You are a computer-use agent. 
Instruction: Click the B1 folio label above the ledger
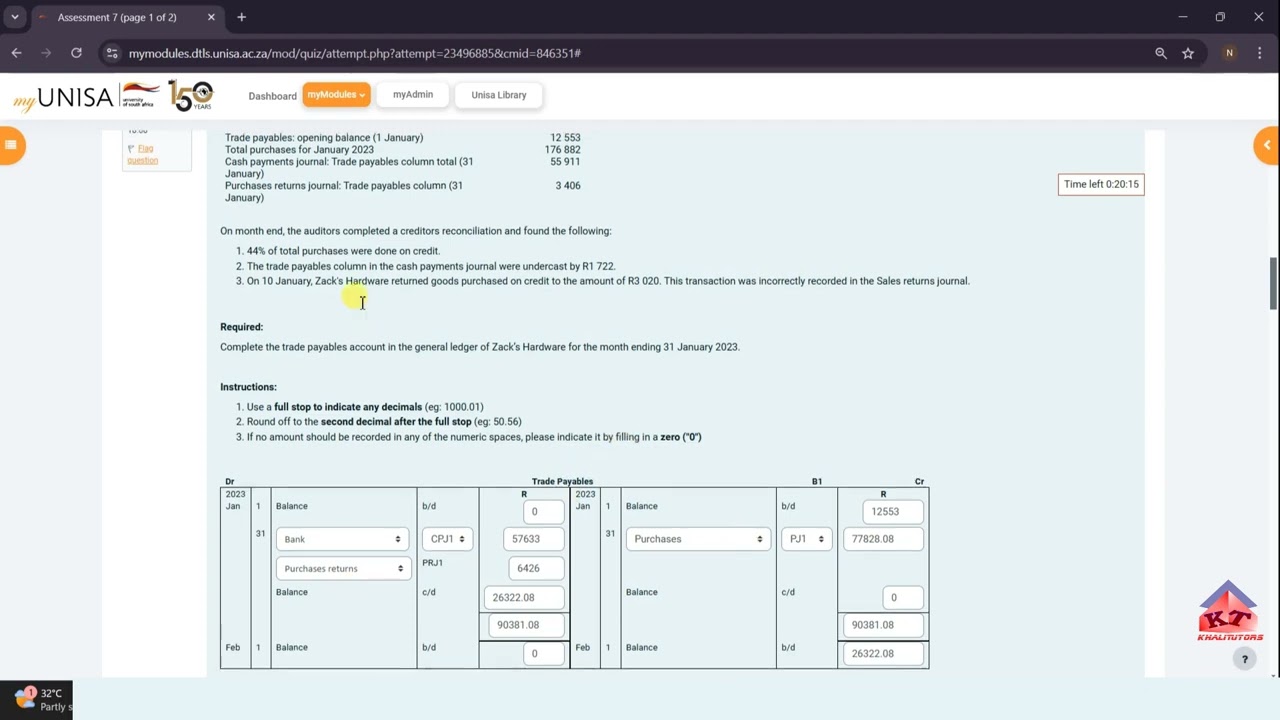pyautogui.click(x=817, y=481)
